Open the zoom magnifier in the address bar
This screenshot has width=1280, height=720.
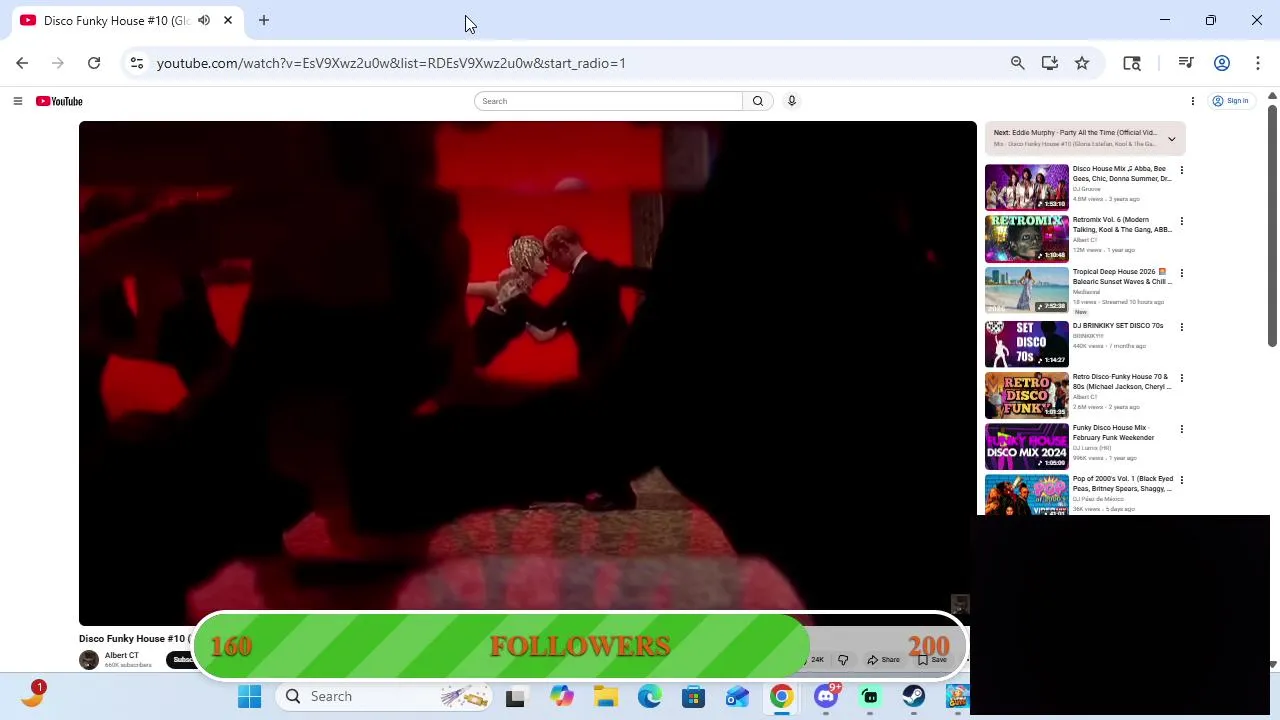pos(1017,63)
